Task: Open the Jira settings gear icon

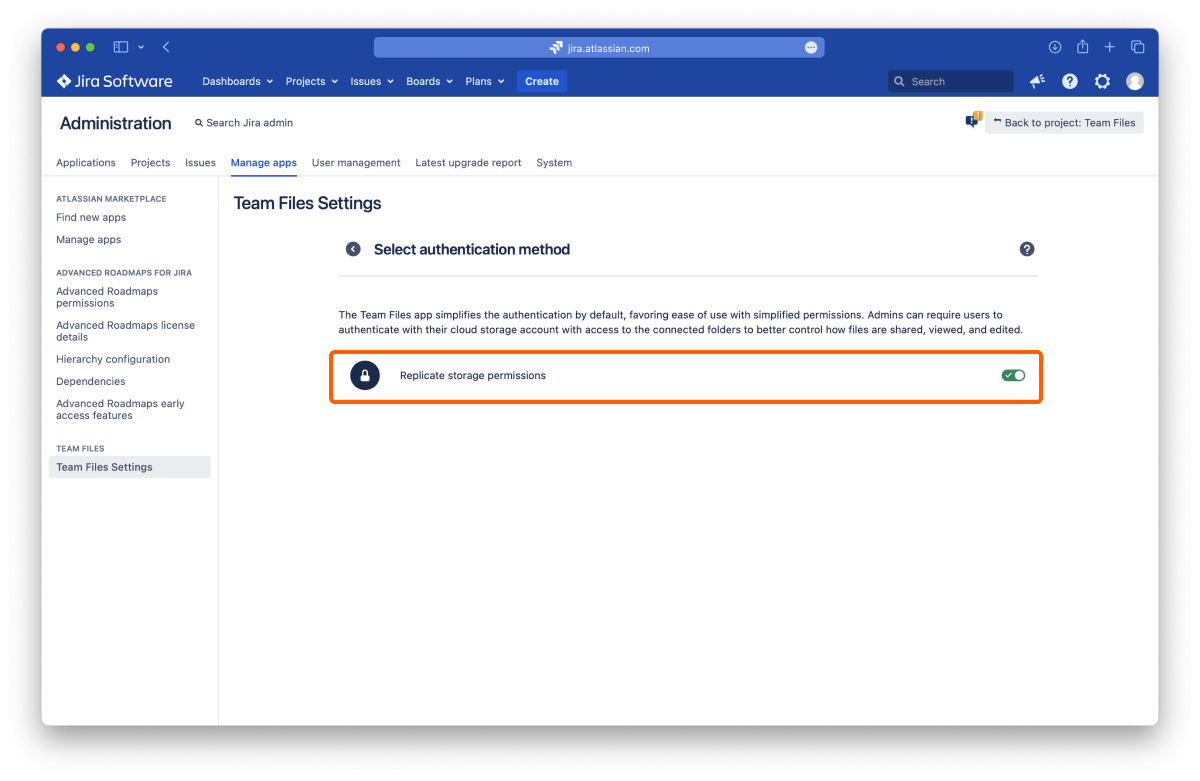Action: tap(1102, 81)
